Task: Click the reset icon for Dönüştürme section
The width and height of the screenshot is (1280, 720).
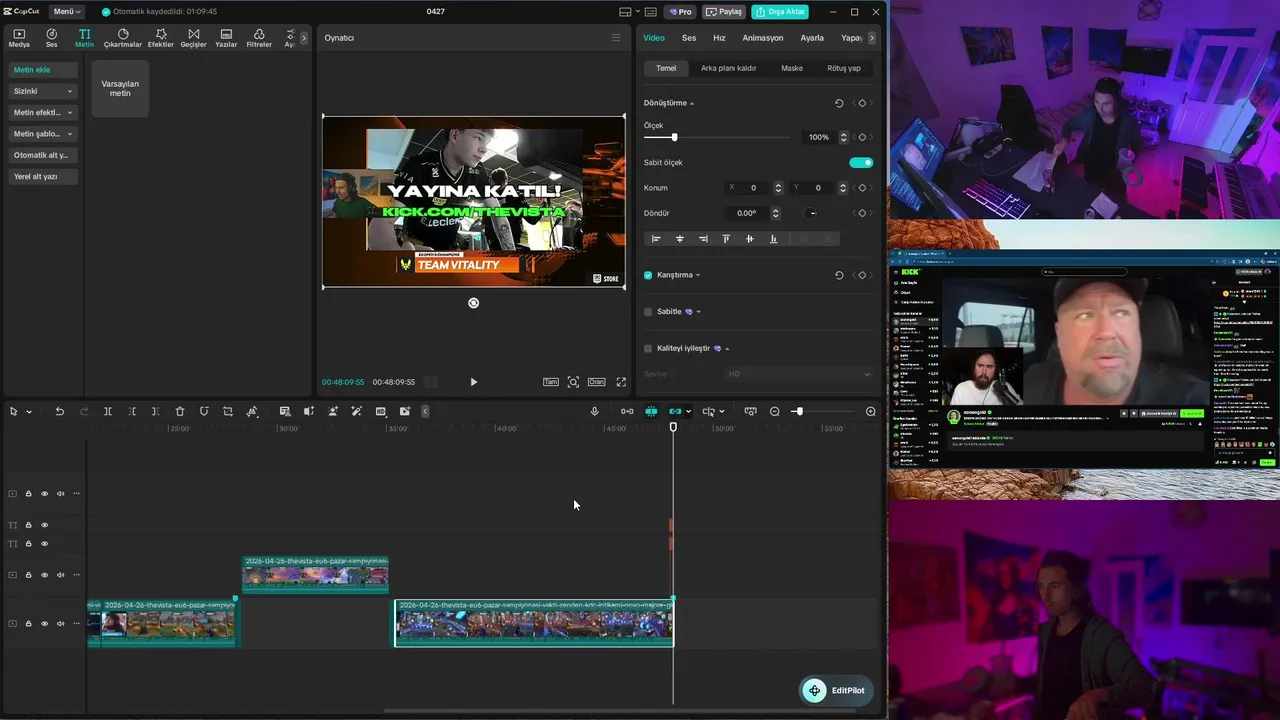Action: pyautogui.click(x=839, y=103)
